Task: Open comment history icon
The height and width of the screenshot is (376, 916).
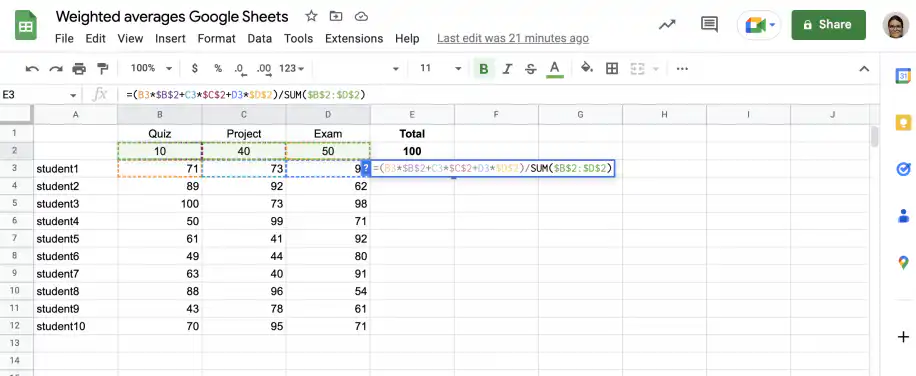Action: pyautogui.click(x=709, y=25)
